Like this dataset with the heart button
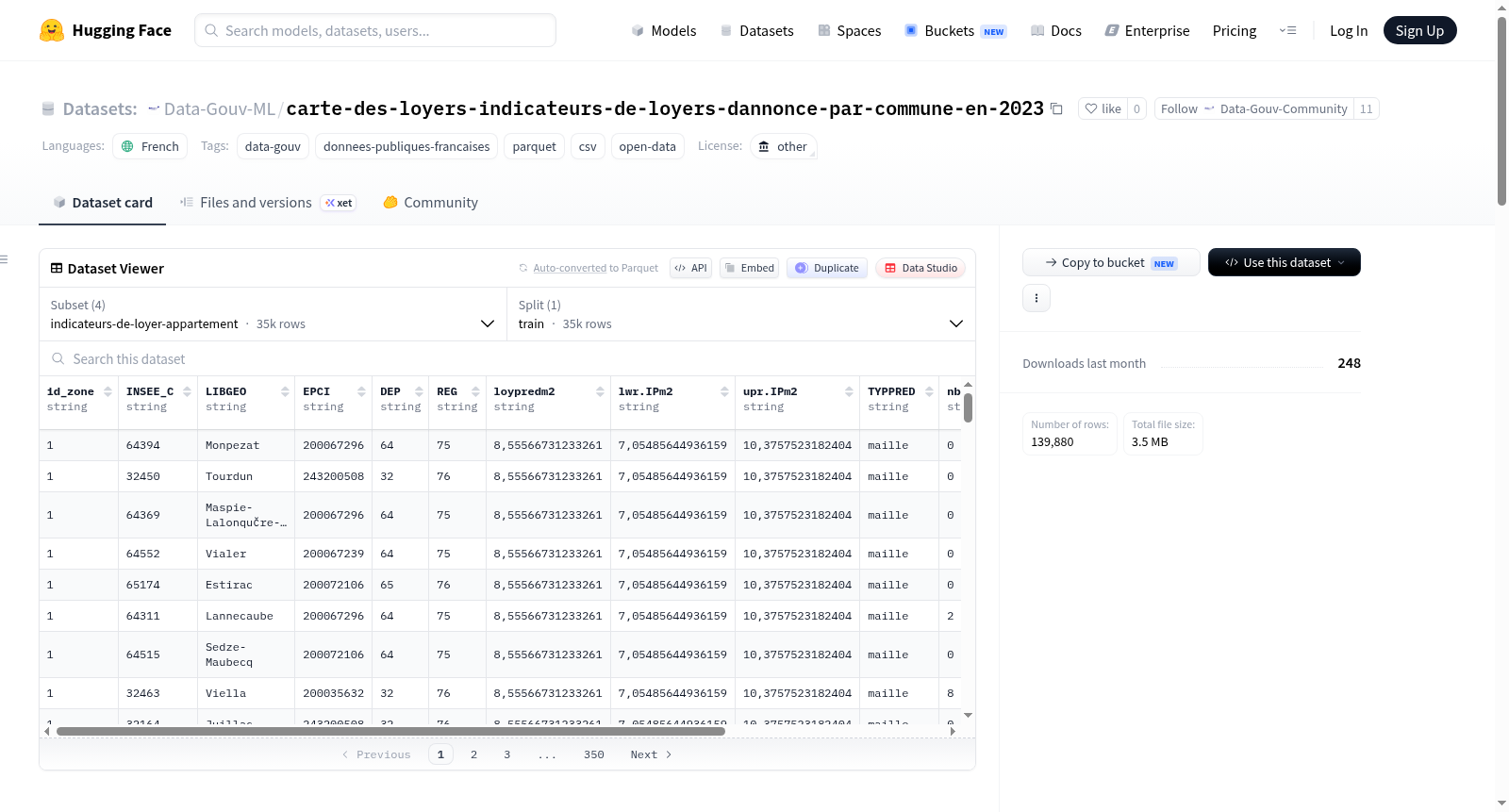 coord(1103,109)
